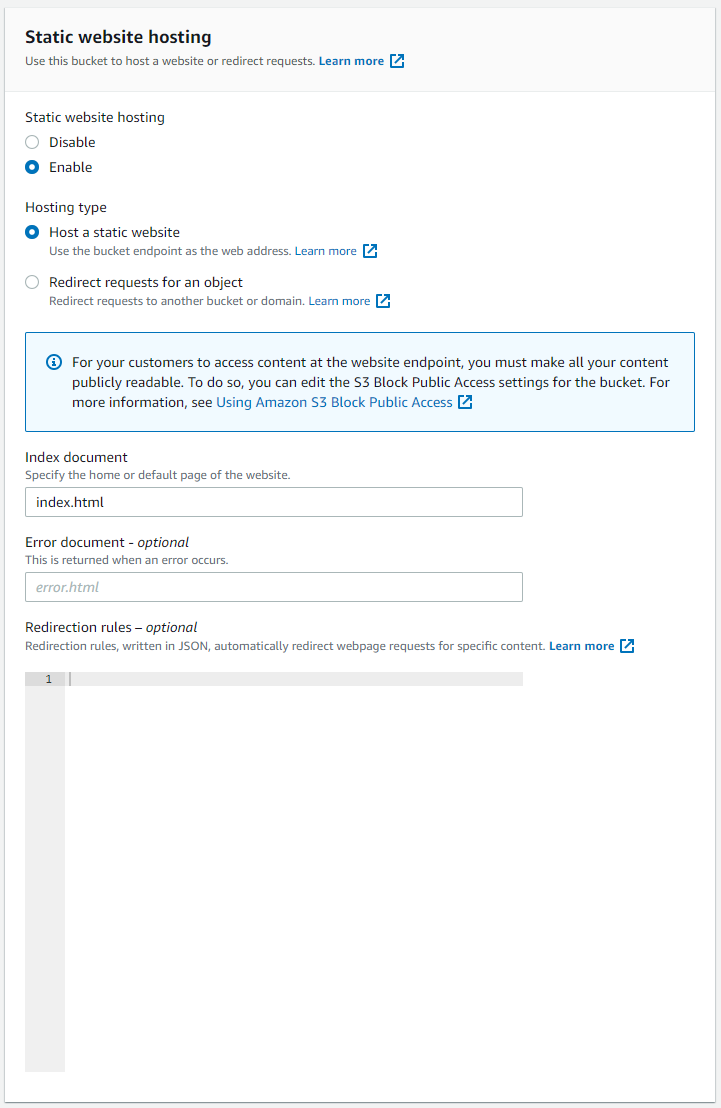Image resolution: width=721 pixels, height=1108 pixels.
Task: Click external link icon beside header Learn more
Action: (397, 61)
